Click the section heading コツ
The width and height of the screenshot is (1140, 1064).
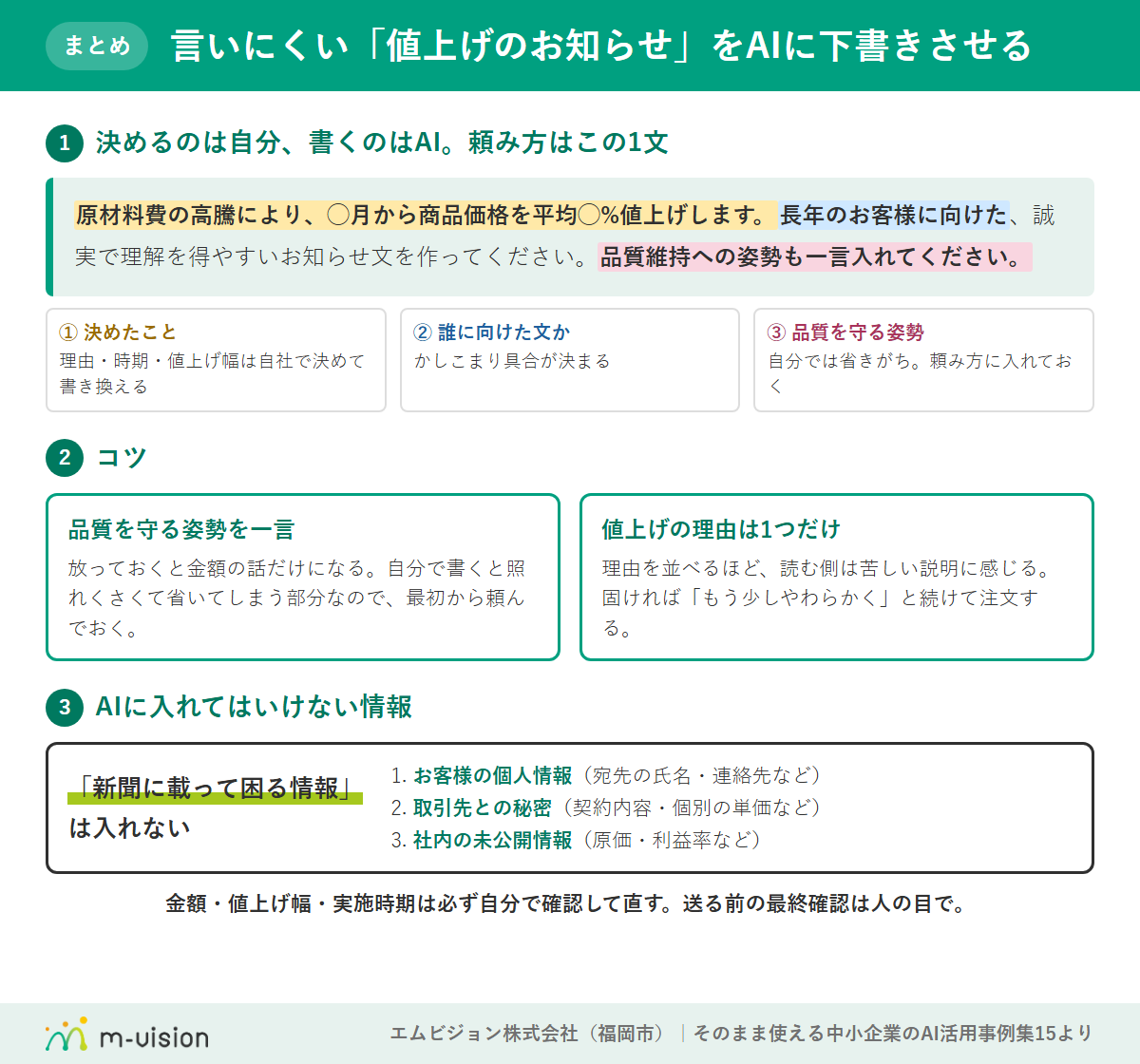pyautogui.click(x=122, y=457)
